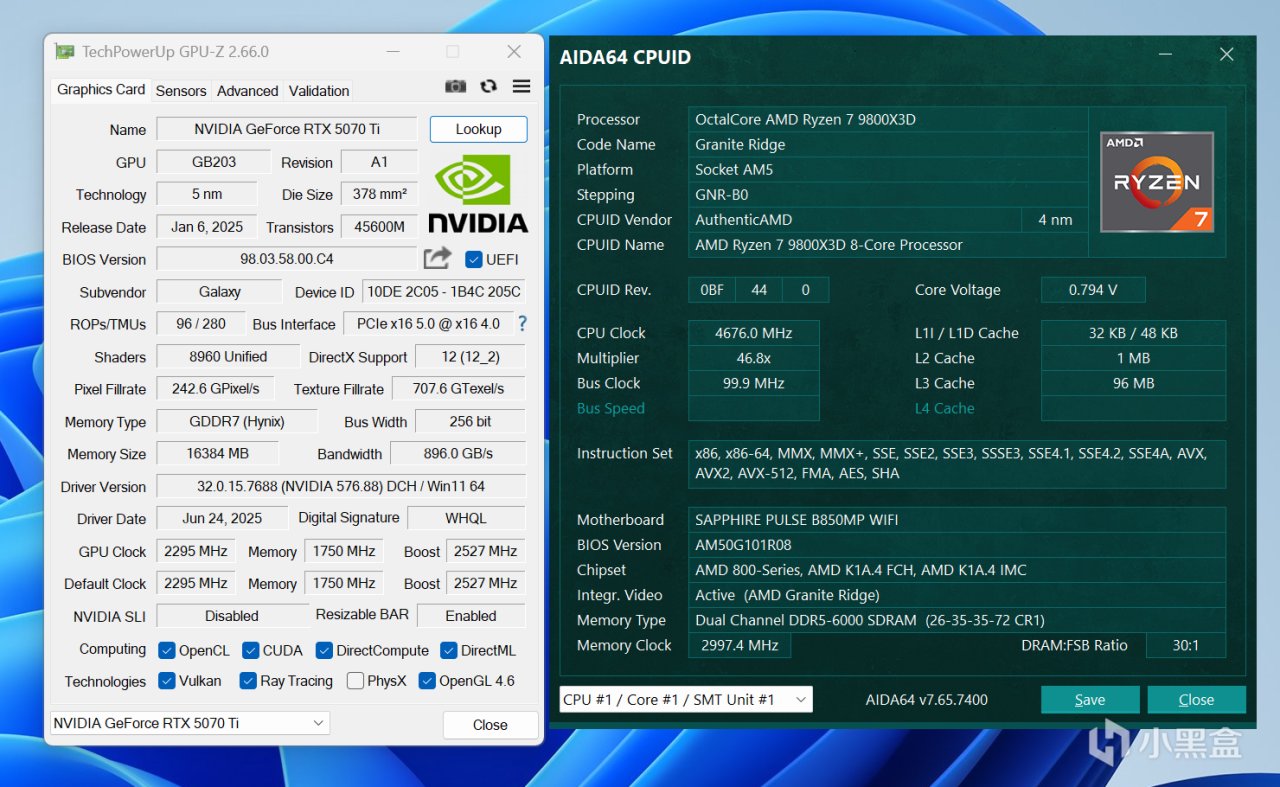
Task: Click the BIOS Version field in GPU-Z
Action: tap(287, 259)
